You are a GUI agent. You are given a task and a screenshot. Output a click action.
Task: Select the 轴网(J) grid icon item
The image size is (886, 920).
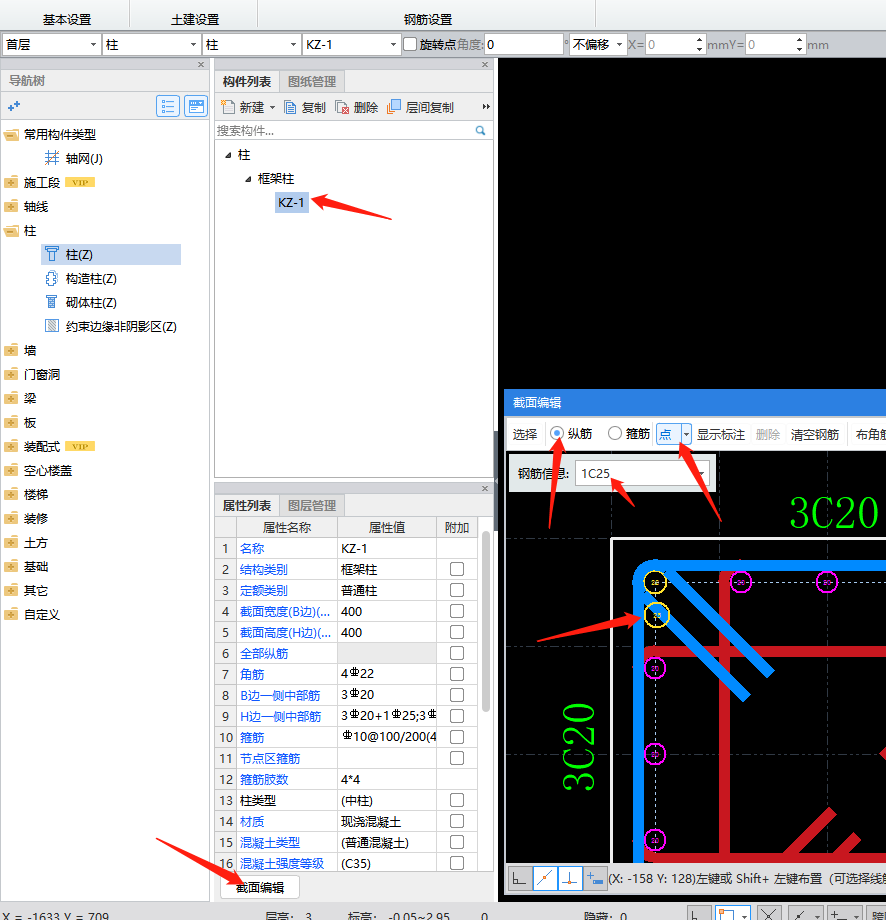tap(52, 158)
